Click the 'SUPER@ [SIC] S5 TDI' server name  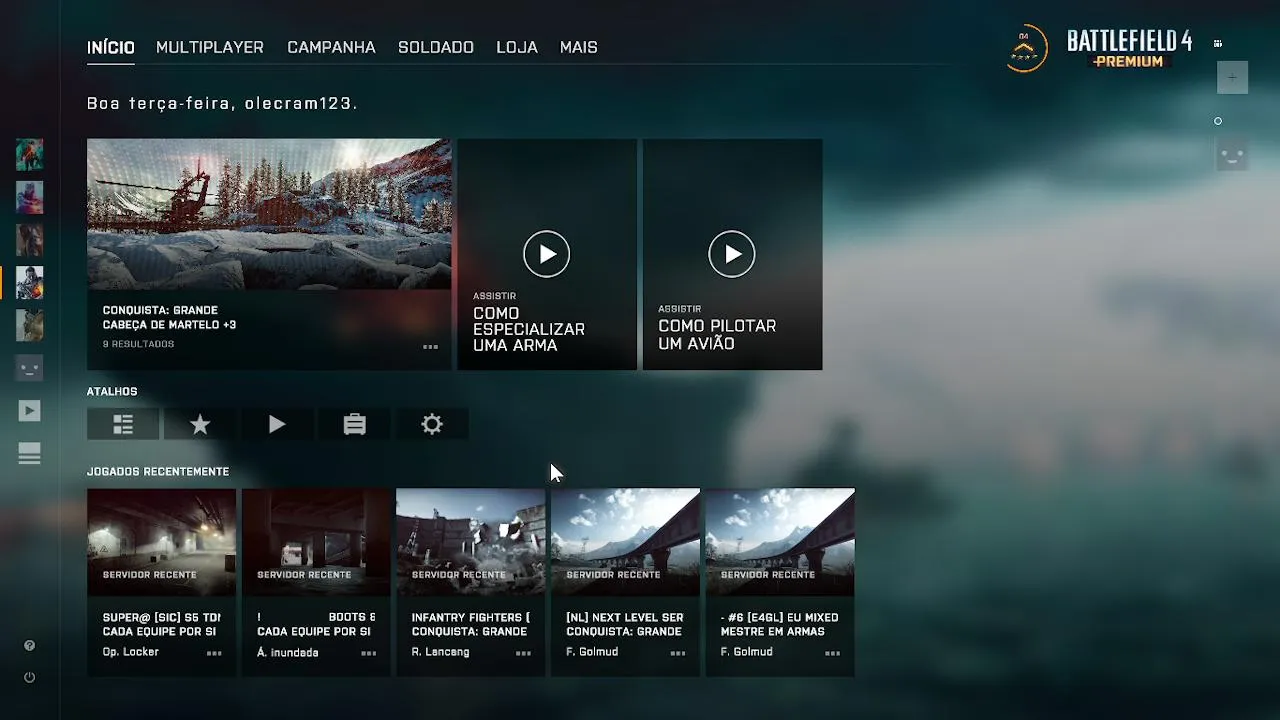pos(161,618)
